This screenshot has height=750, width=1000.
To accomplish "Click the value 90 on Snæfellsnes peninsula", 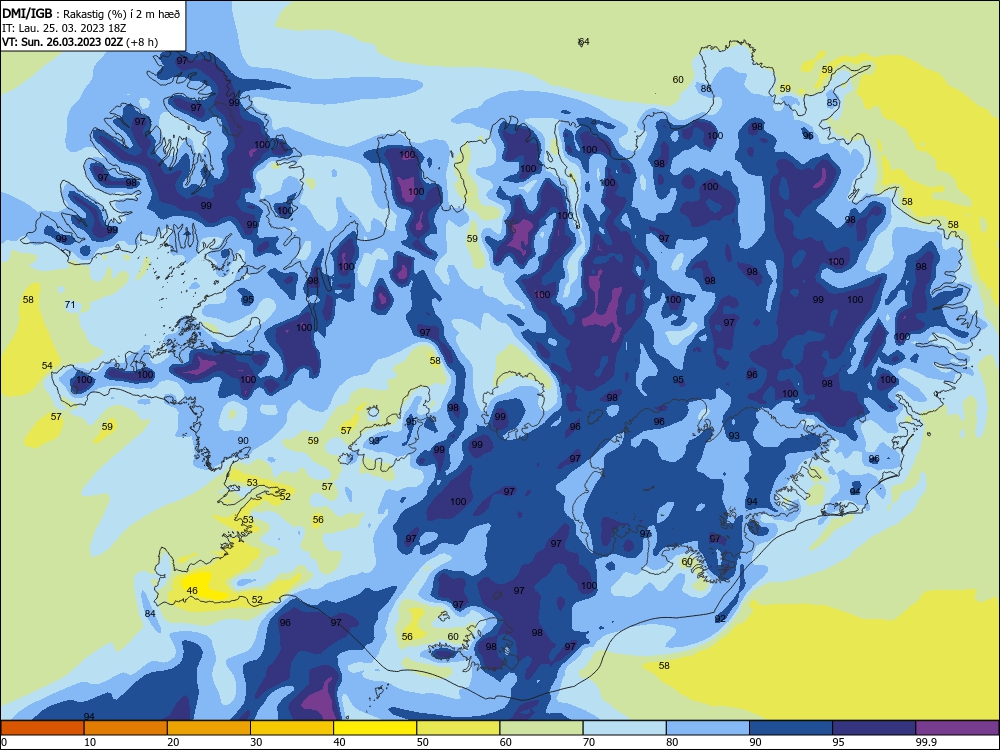I will tap(243, 441).
